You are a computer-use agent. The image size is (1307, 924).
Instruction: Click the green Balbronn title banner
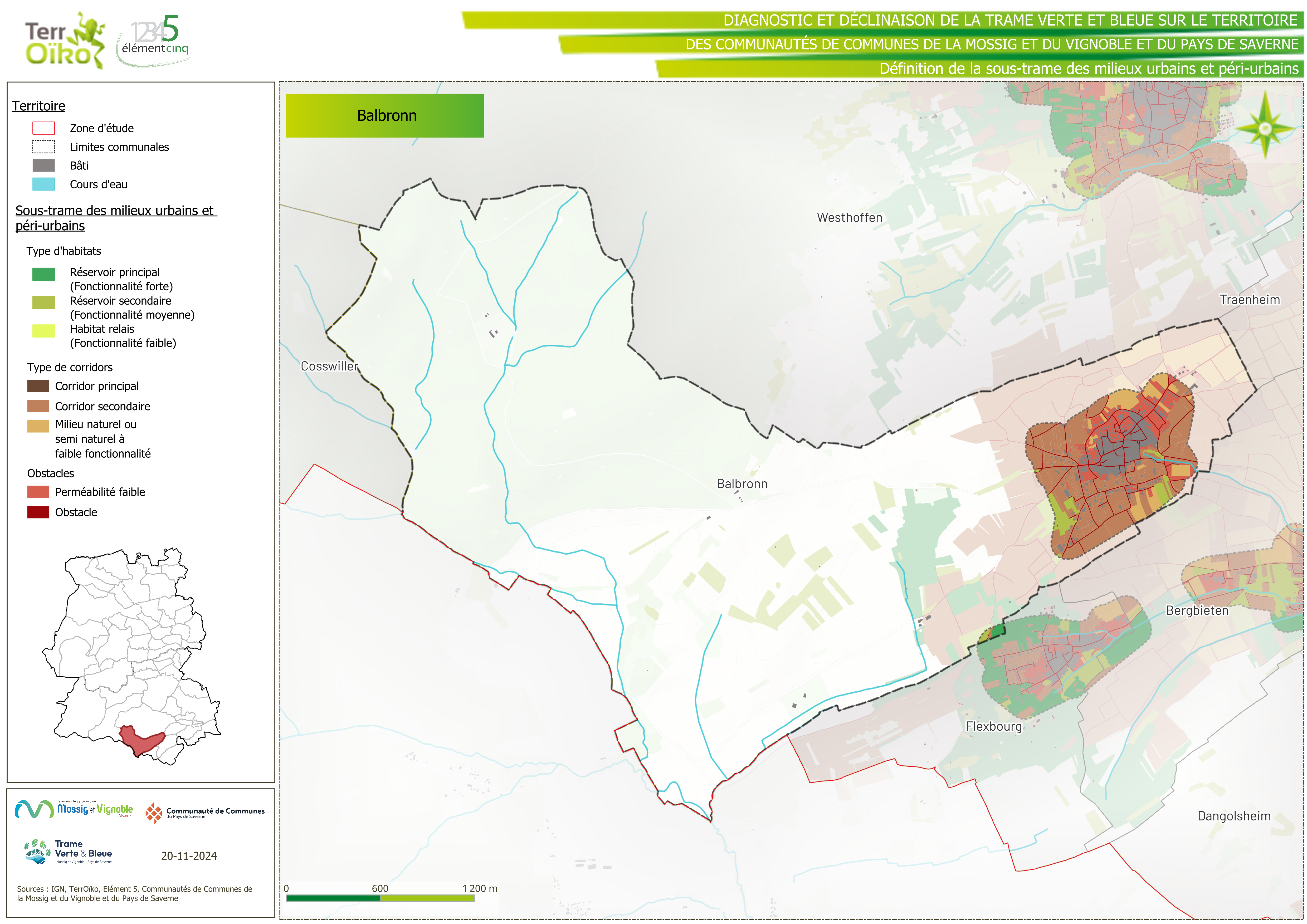pos(385,116)
